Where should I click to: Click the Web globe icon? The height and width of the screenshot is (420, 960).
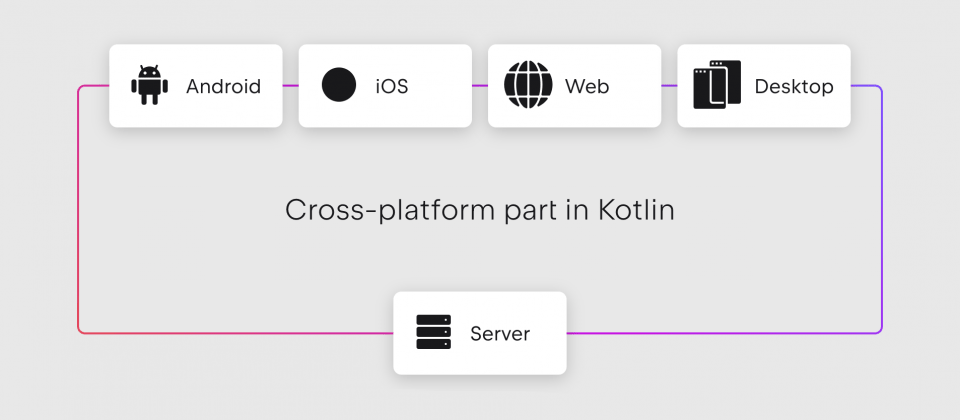point(528,85)
